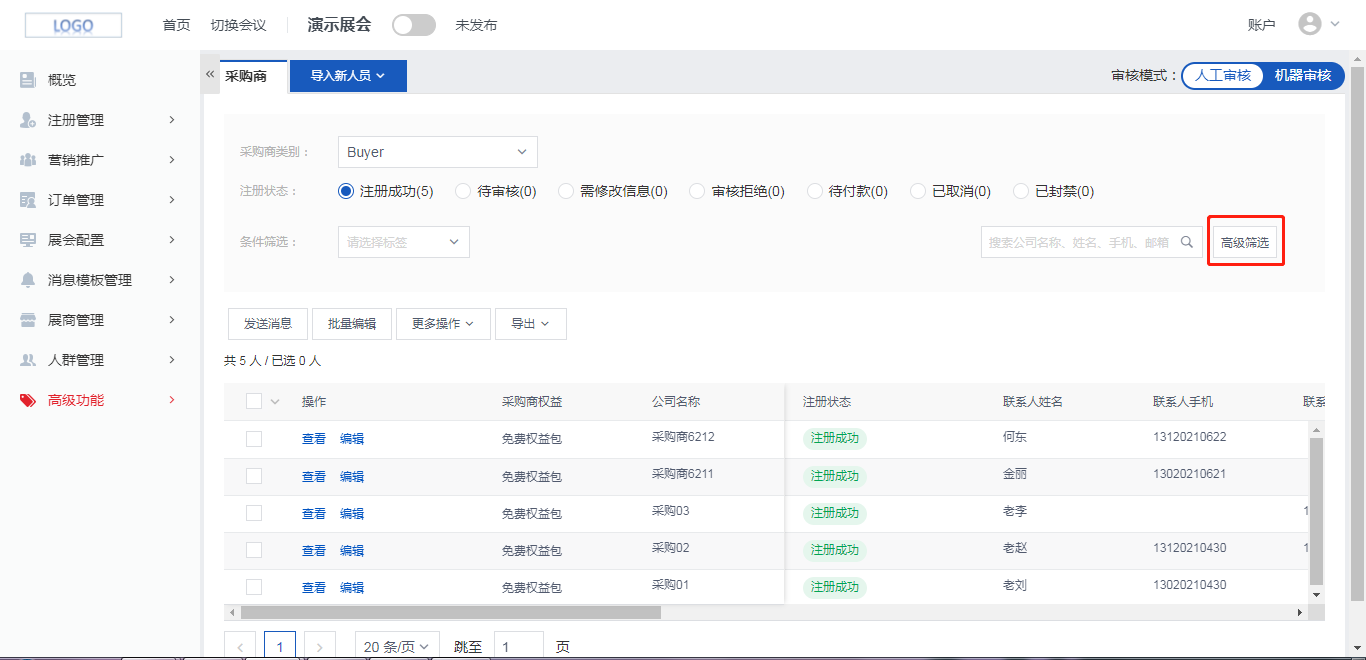Select the 采购商 tab
Image resolution: width=1366 pixels, height=660 pixels.
coord(246,76)
